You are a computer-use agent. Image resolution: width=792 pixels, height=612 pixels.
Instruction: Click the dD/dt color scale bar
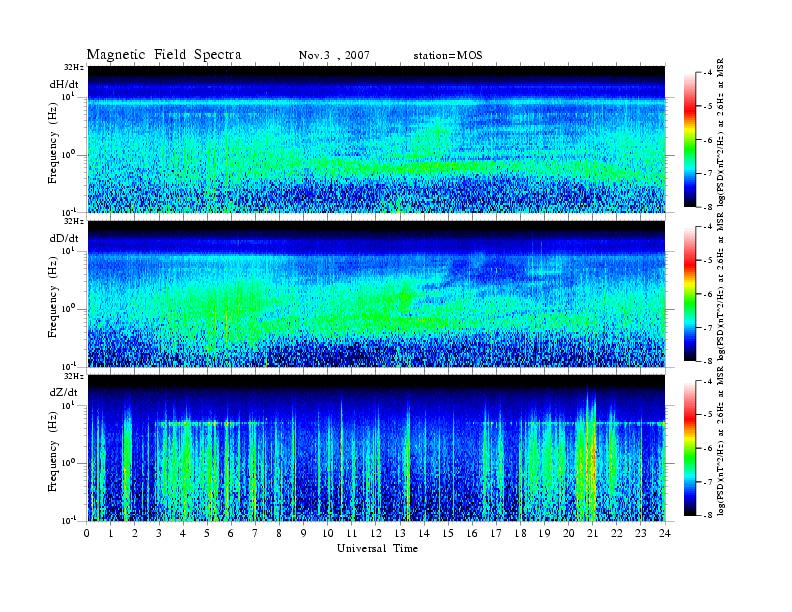690,294
